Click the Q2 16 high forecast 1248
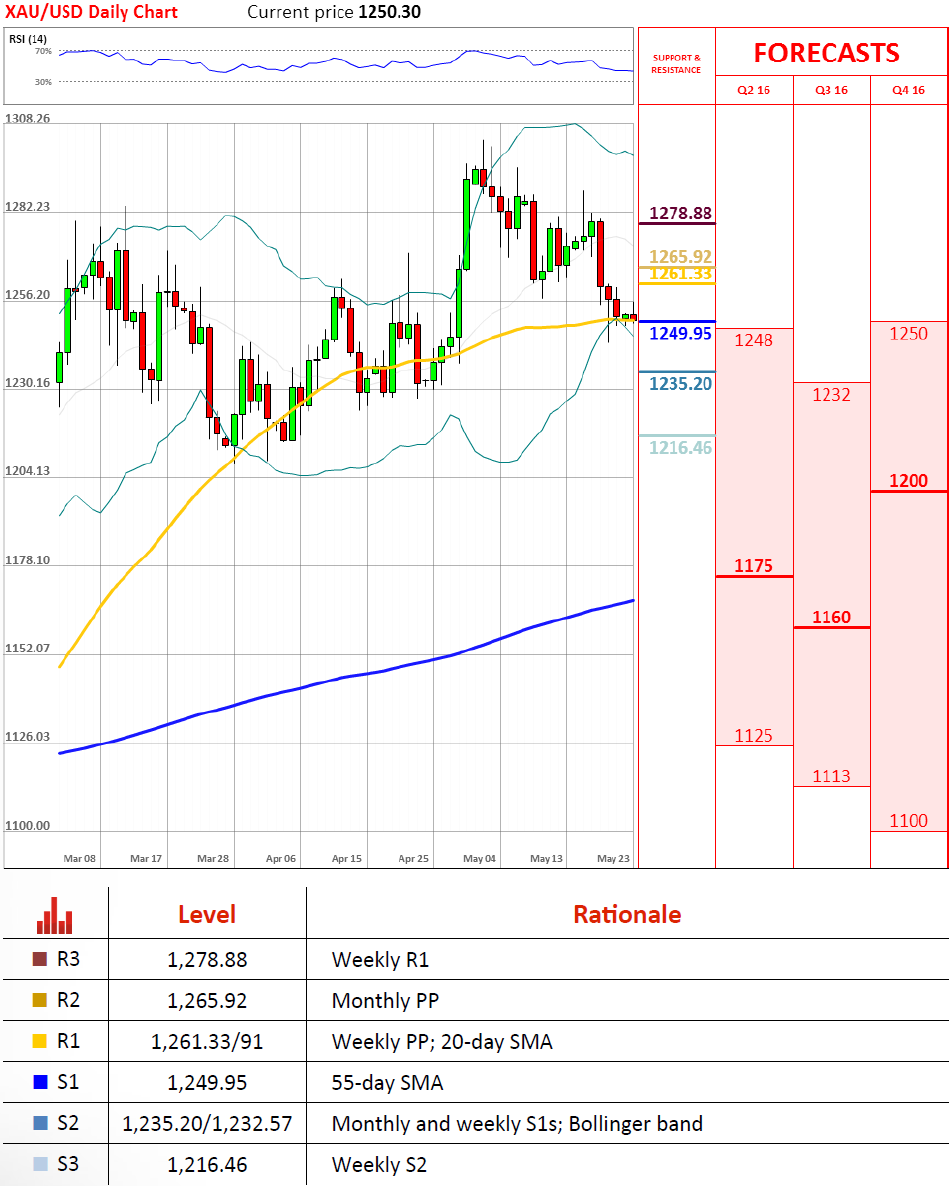950x1186 pixels. tap(753, 340)
